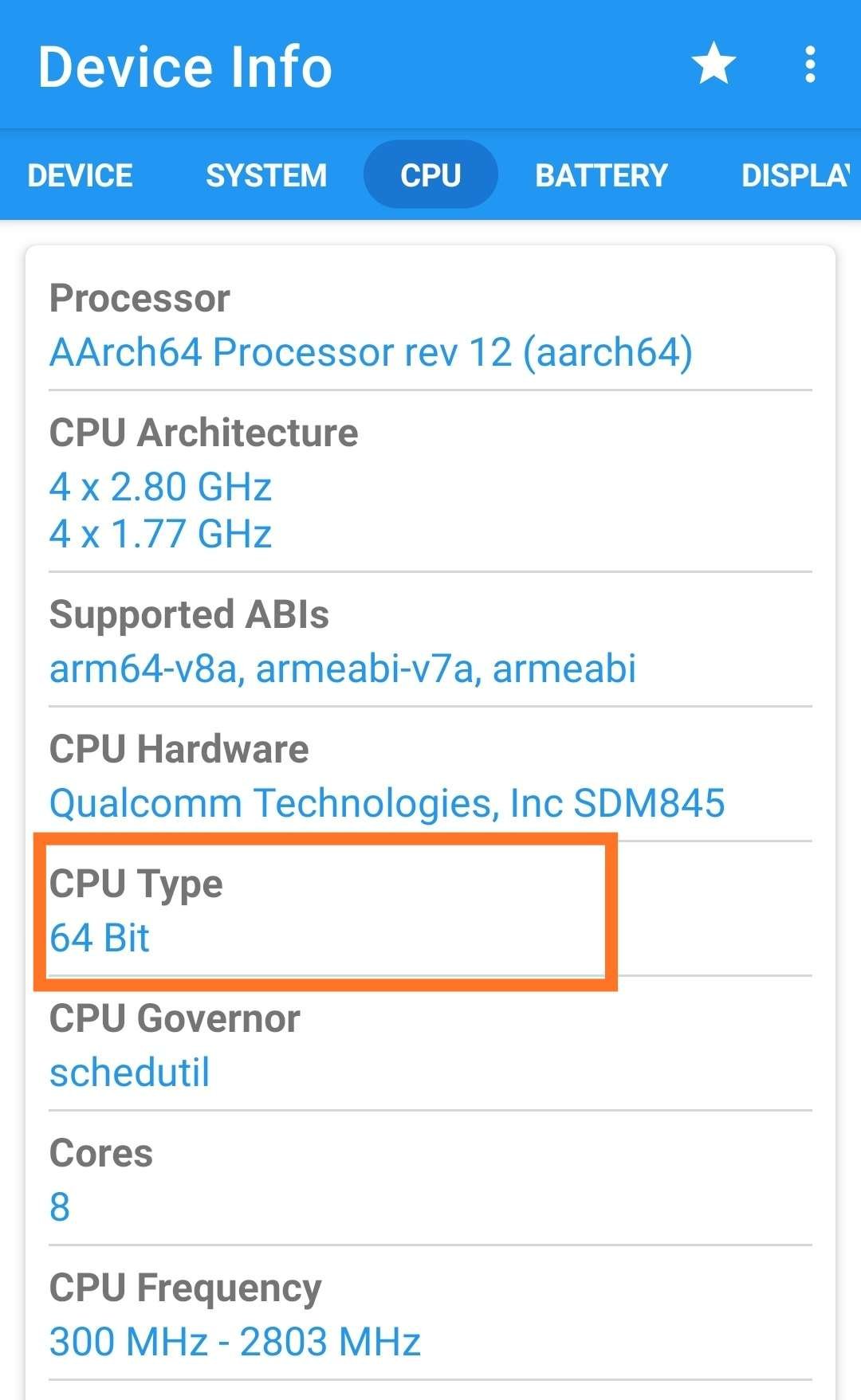Open the three-dot overflow menu
Screen dimensions: 861x1400
810,65
